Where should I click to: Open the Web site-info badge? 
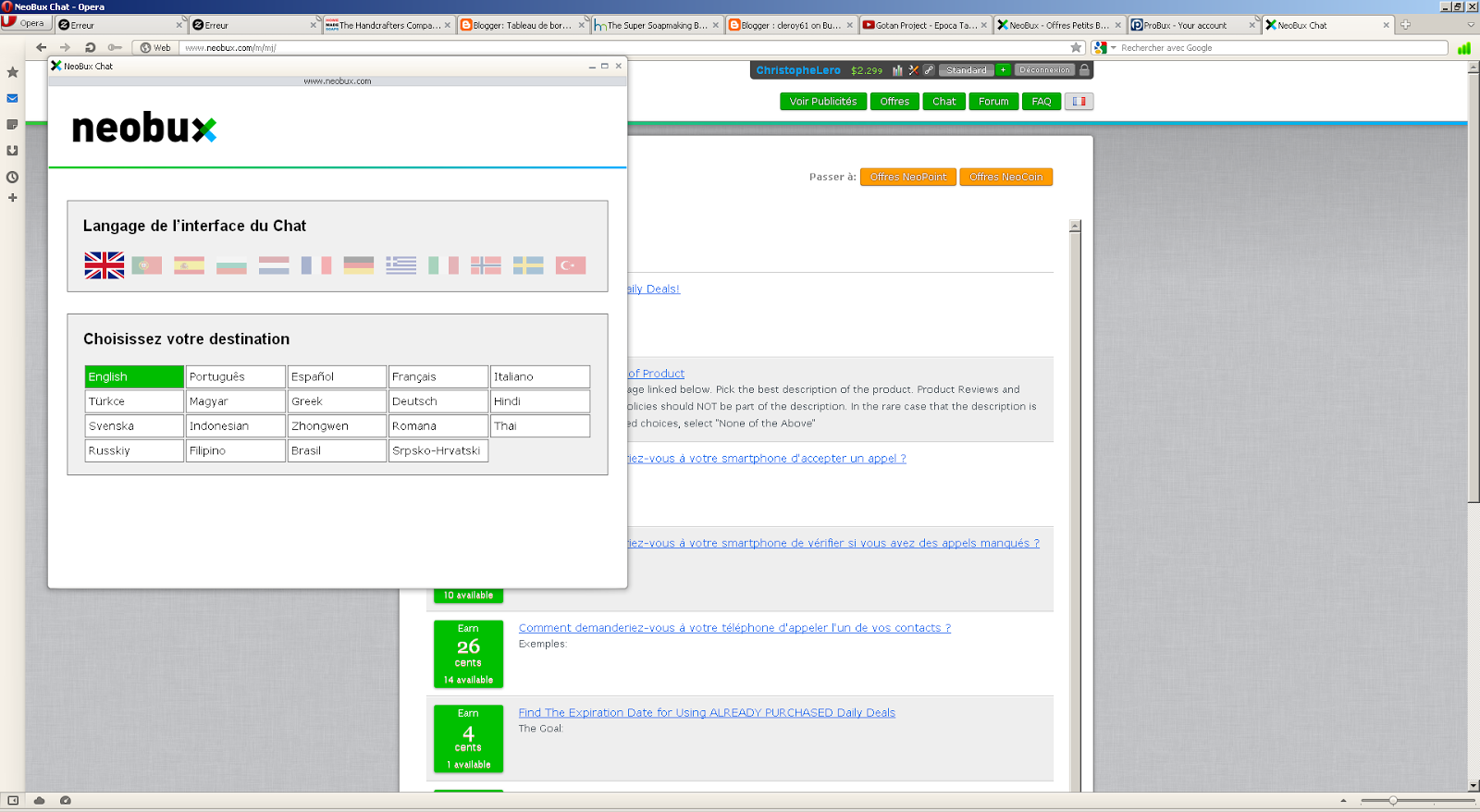pyautogui.click(x=155, y=47)
